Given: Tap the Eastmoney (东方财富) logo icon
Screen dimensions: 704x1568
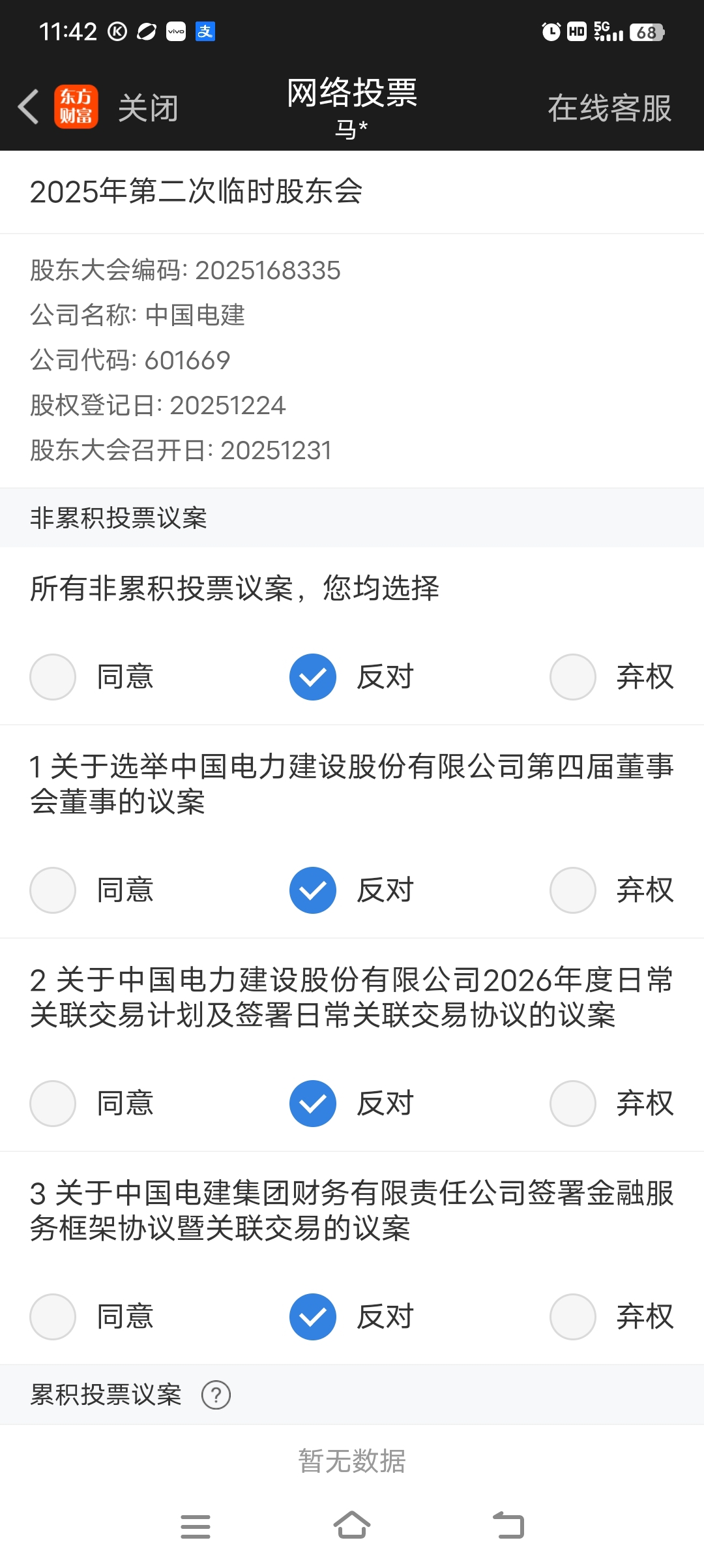Looking at the screenshot, I should [76, 107].
